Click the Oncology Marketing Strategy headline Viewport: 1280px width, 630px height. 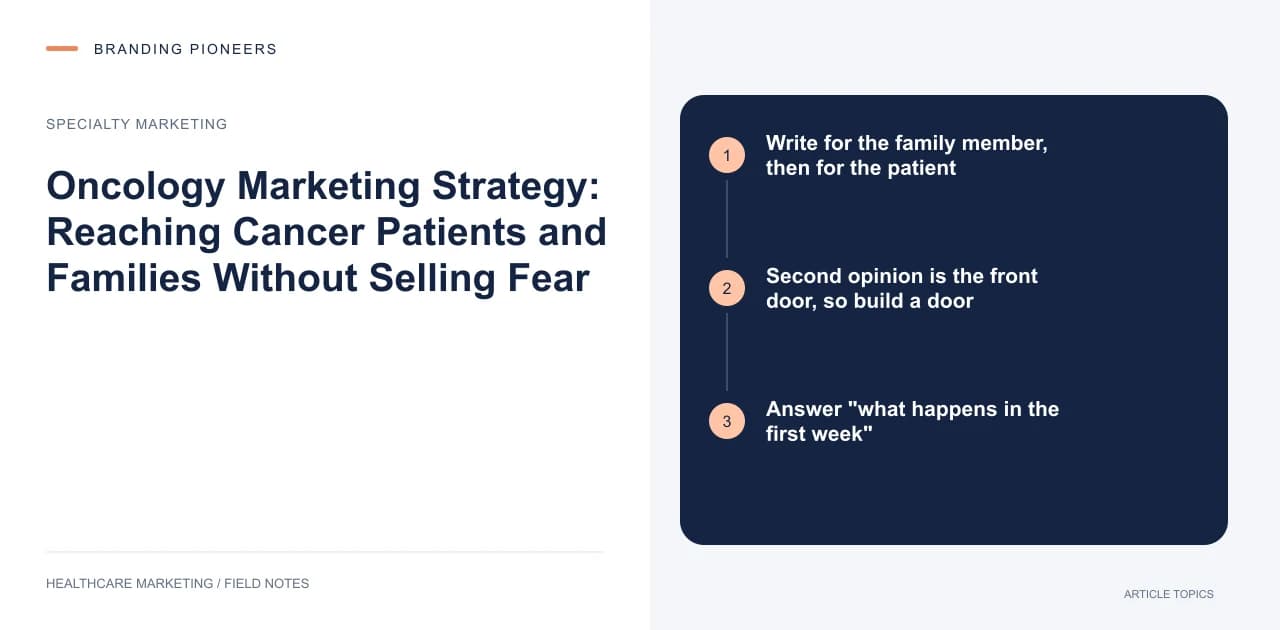pyautogui.click(x=326, y=232)
